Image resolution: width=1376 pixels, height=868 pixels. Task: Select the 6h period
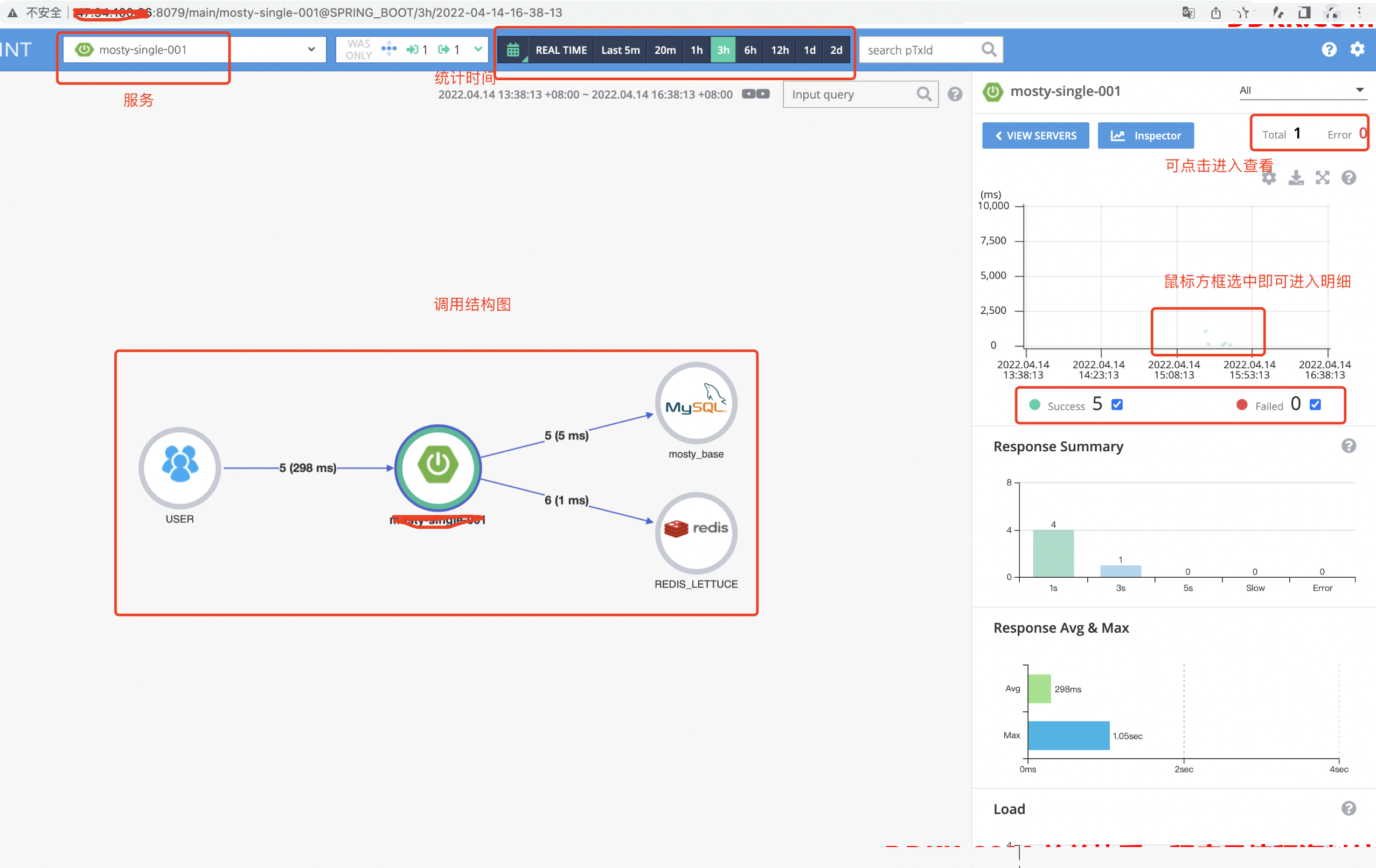click(x=750, y=50)
